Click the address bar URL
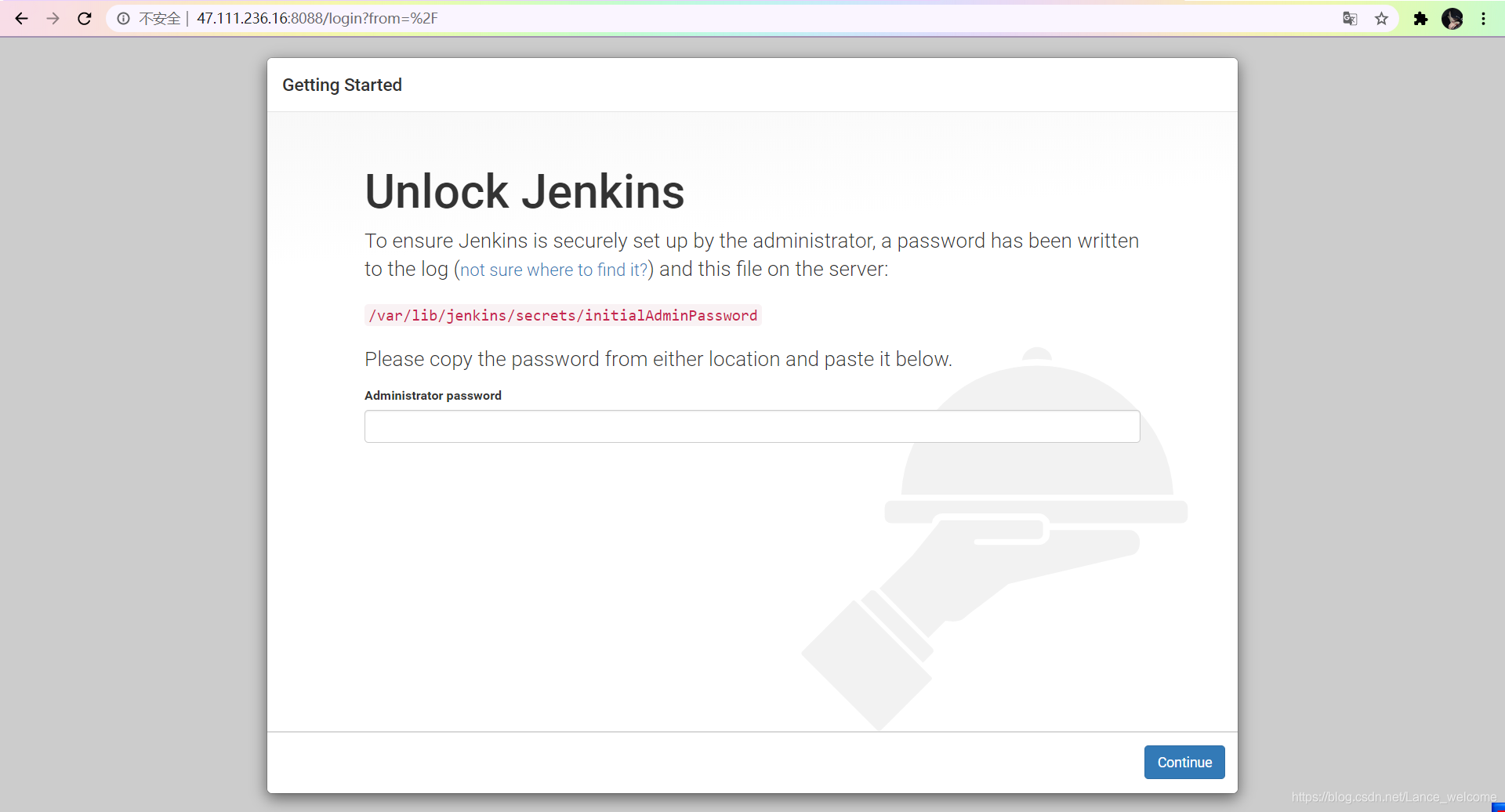The width and height of the screenshot is (1505, 812). (x=317, y=19)
